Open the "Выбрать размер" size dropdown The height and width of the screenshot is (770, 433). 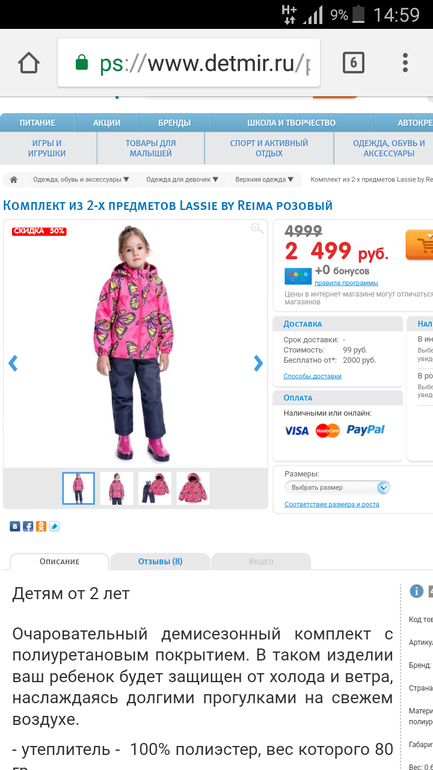click(337, 488)
